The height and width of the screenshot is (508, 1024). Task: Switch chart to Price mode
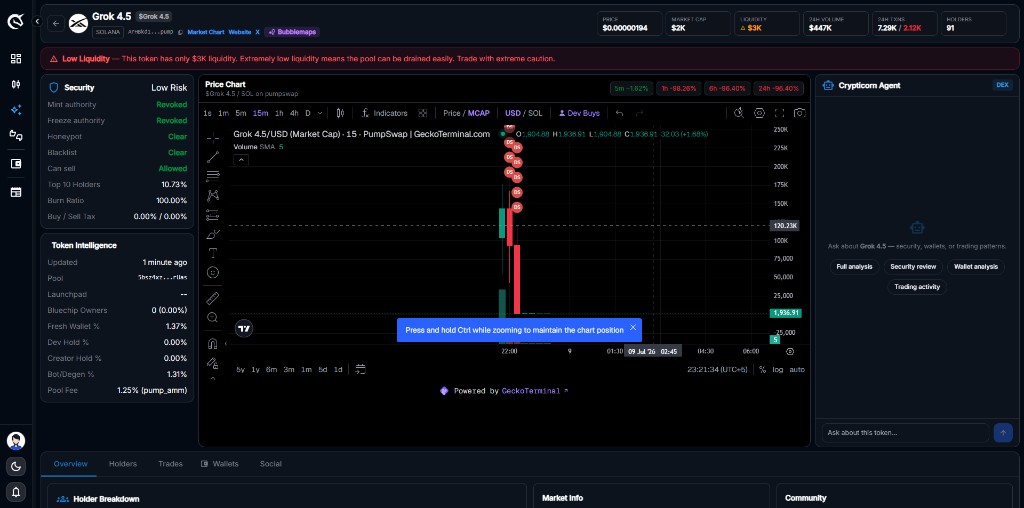pyautogui.click(x=451, y=113)
